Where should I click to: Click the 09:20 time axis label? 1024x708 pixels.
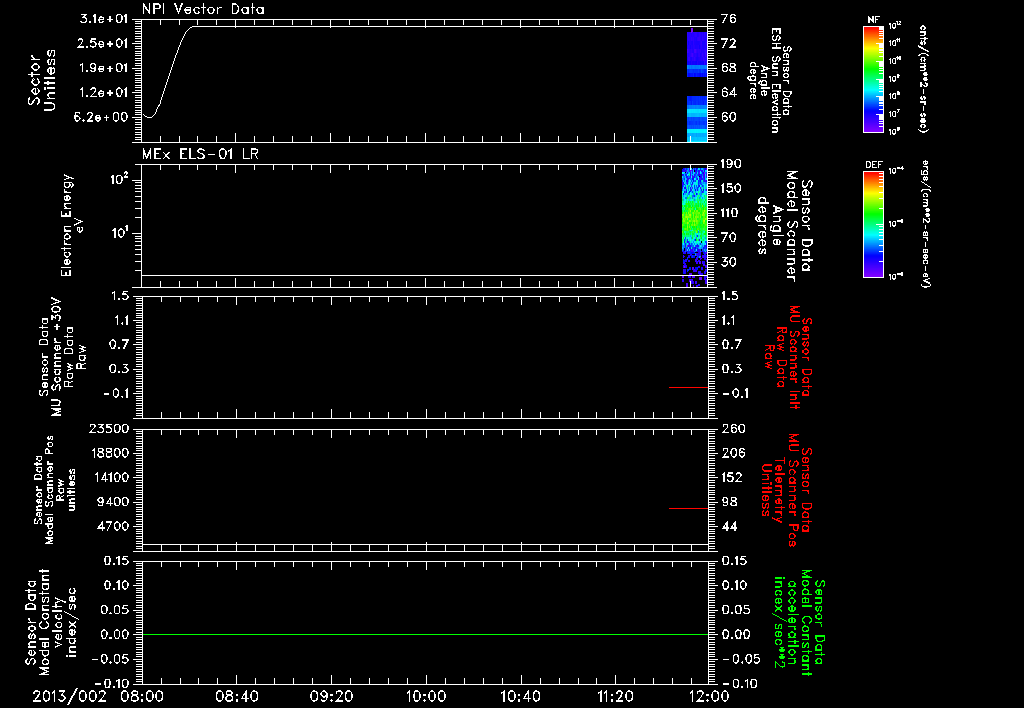point(332,696)
